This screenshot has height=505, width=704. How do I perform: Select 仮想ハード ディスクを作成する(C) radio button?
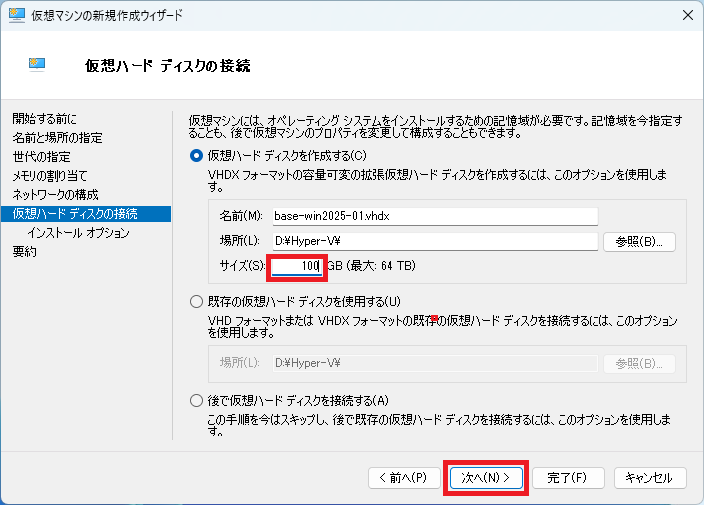(196, 156)
